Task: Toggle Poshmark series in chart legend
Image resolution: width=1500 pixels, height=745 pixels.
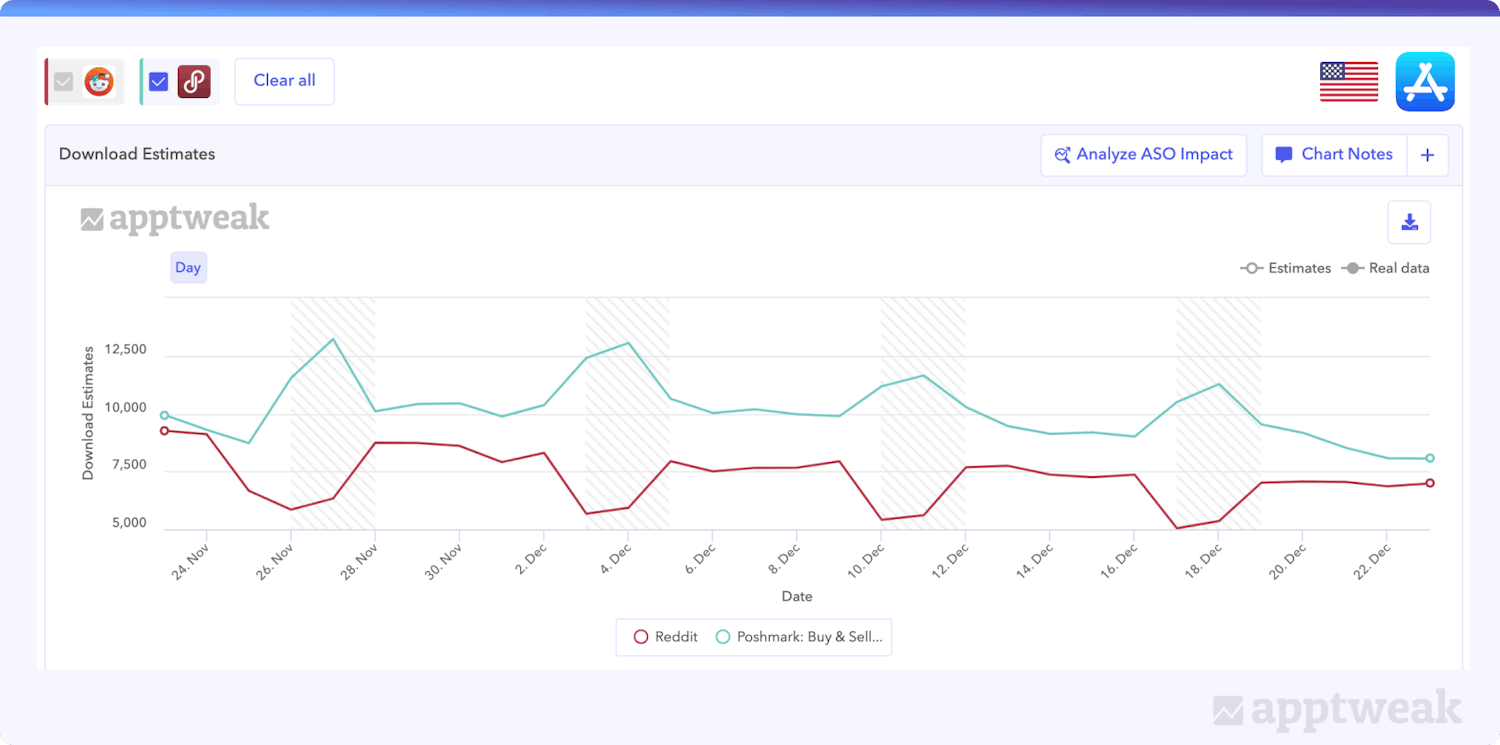Action: point(799,636)
